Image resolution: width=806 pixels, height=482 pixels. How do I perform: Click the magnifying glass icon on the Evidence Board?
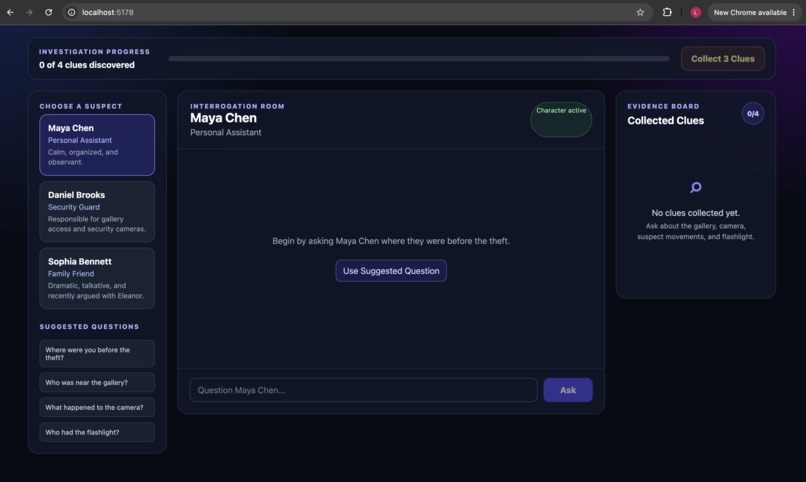(x=695, y=187)
